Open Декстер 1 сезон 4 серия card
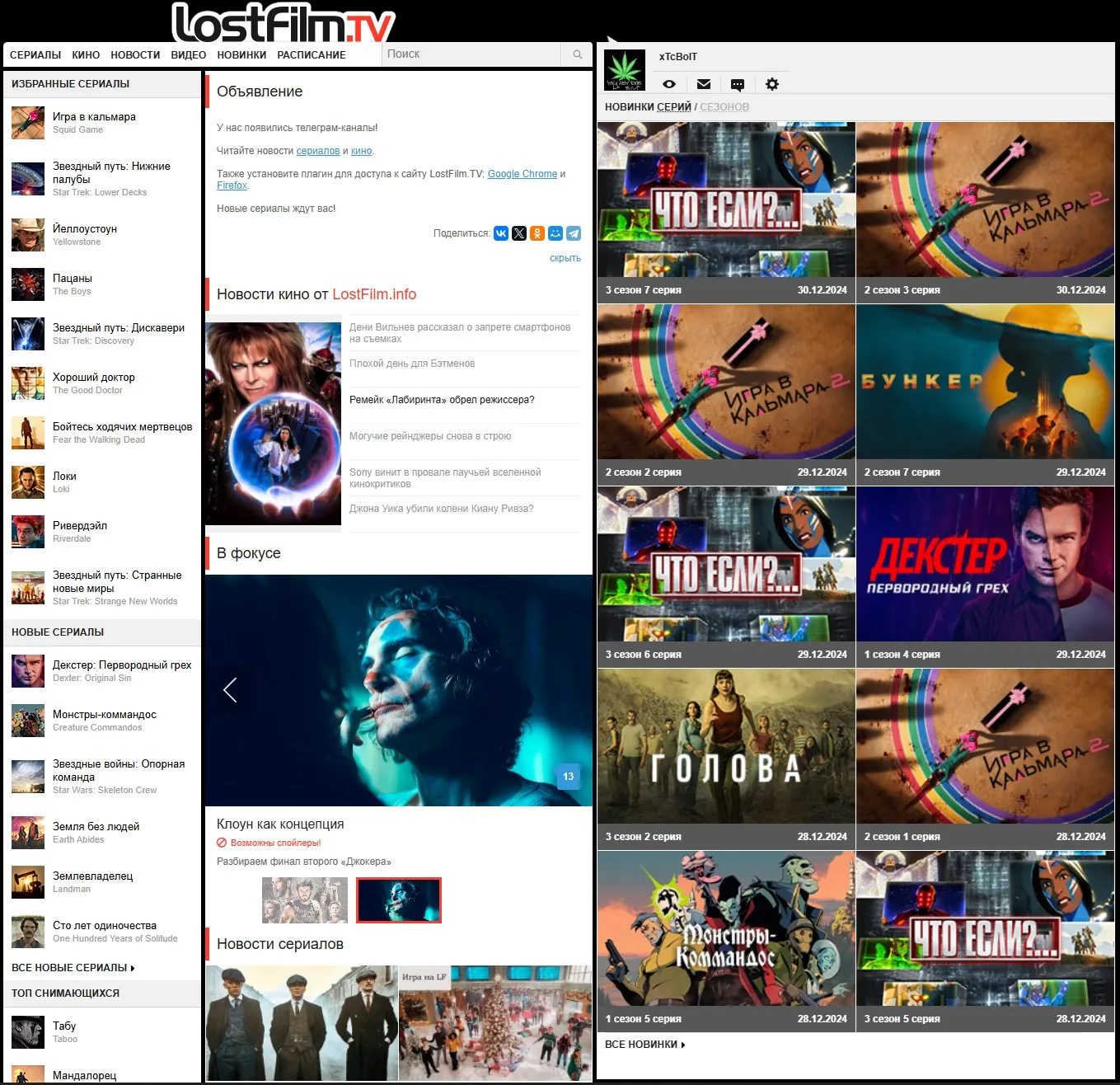This screenshot has height=1085, width=1120. coord(986,576)
